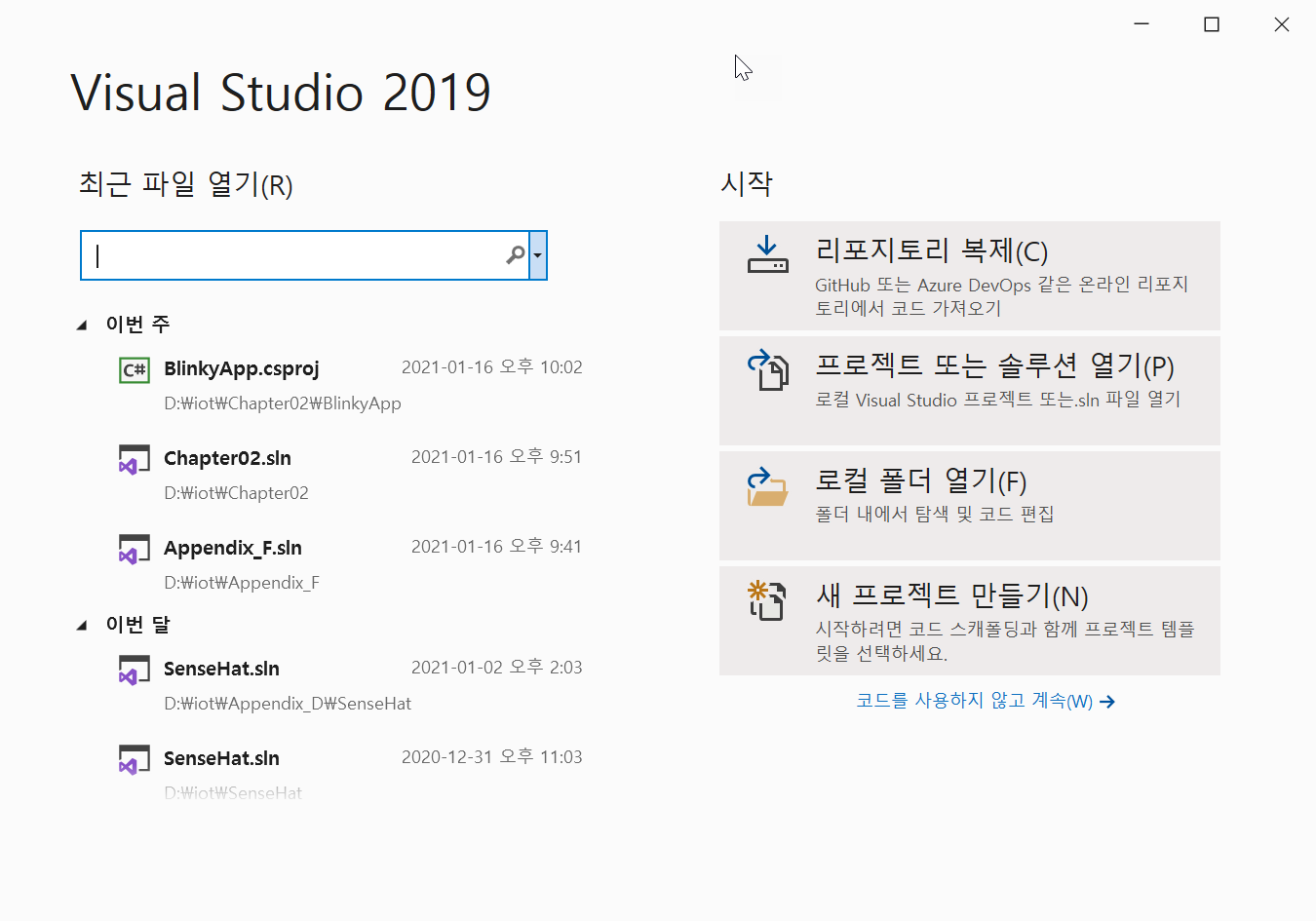Click the clone repository download icon

click(767, 253)
